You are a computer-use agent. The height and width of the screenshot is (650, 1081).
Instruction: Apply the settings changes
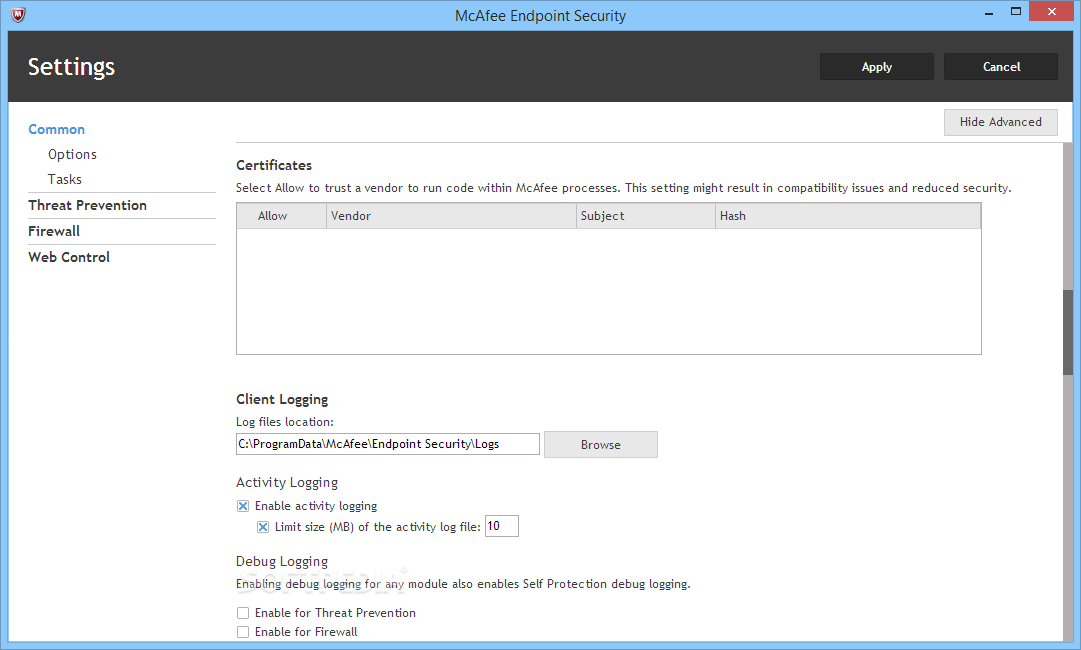point(876,67)
